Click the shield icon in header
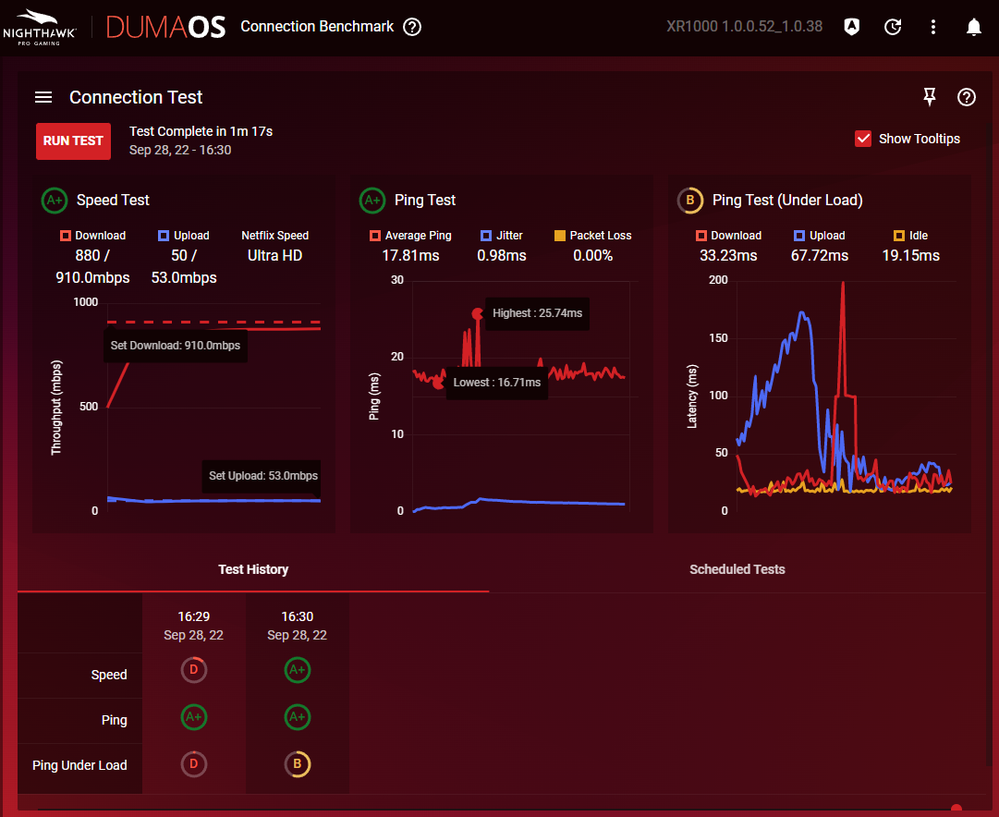This screenshot has width=999, height=817. click(851, 27)
